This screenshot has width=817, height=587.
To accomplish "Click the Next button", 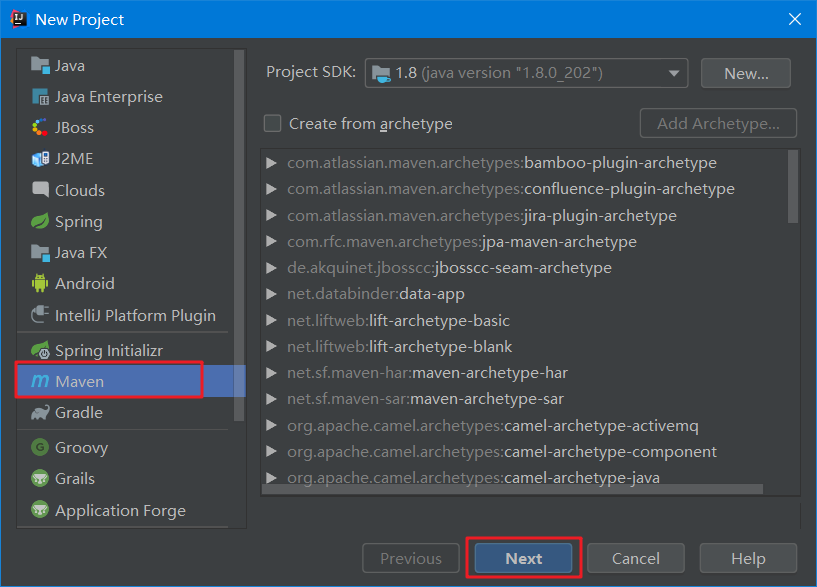I will pyautogui.click(x=523, y=558).
